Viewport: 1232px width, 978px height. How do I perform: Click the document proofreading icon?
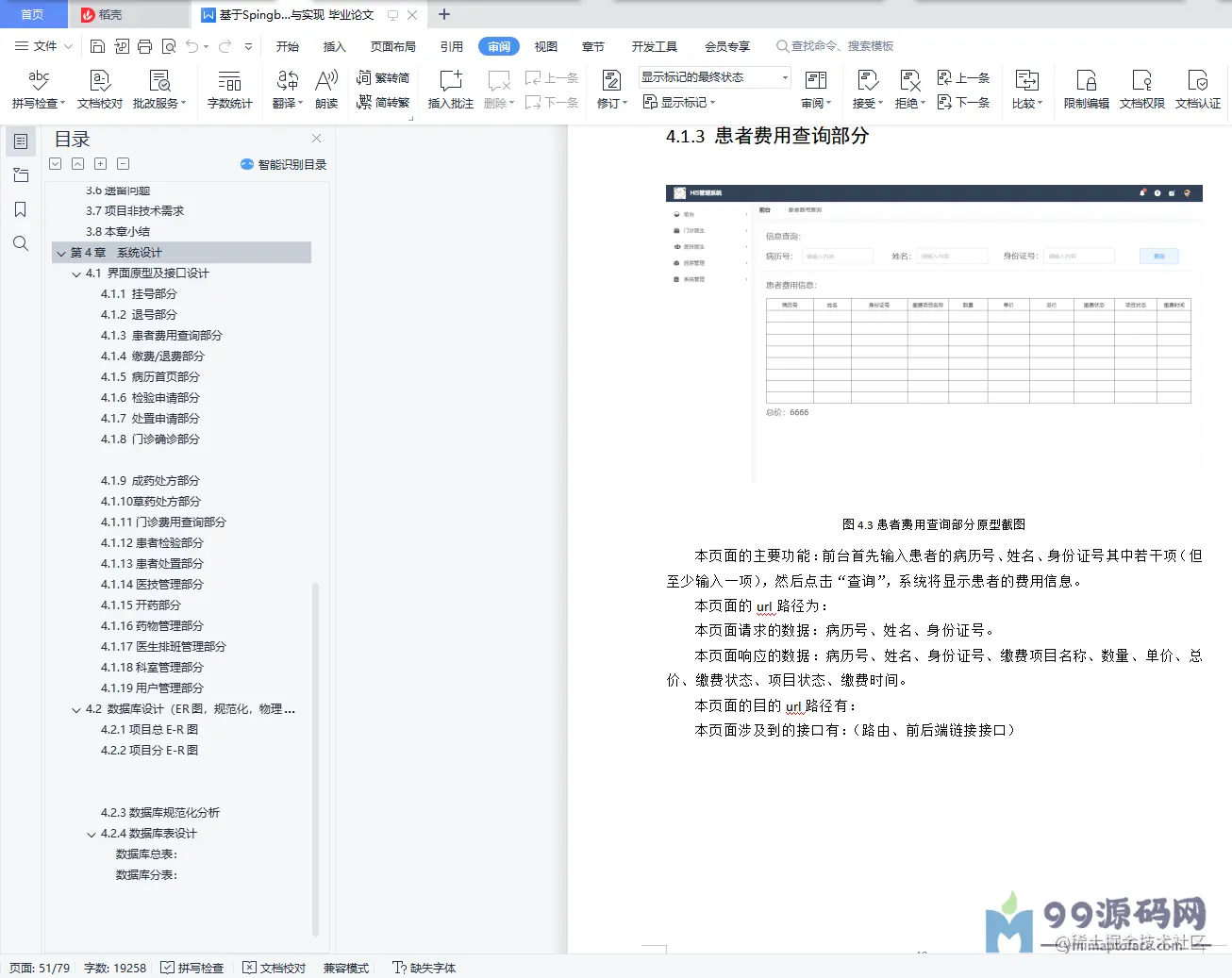100,89
